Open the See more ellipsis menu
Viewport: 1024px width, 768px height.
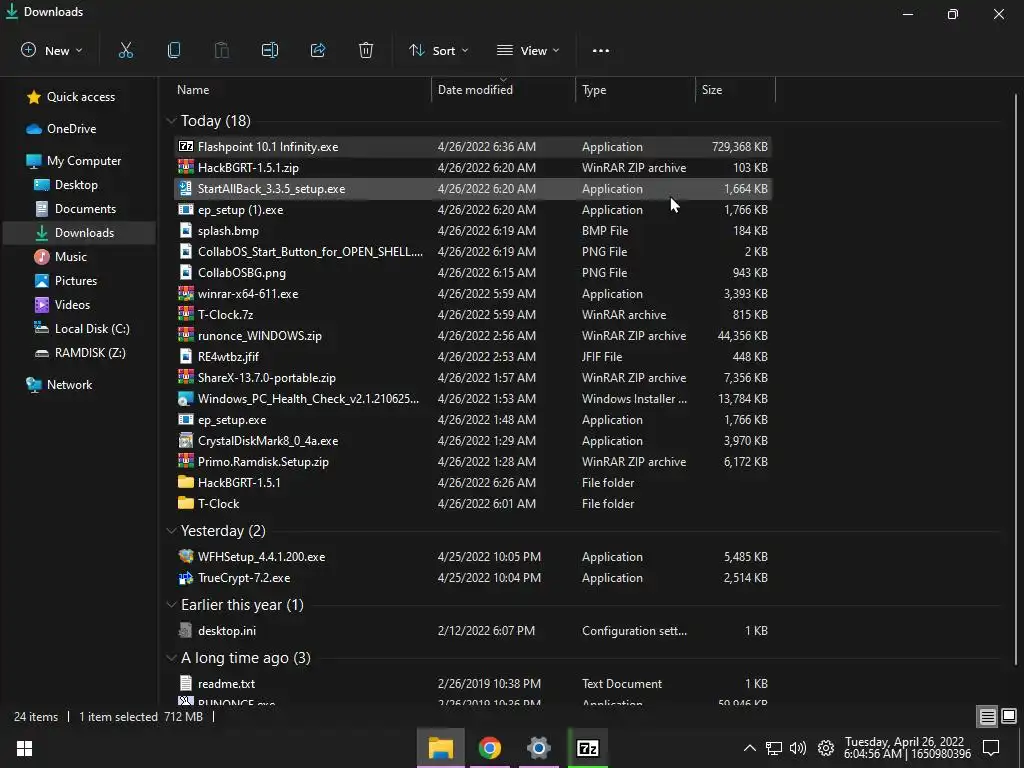pyautogui.click(x=601, y=50)
